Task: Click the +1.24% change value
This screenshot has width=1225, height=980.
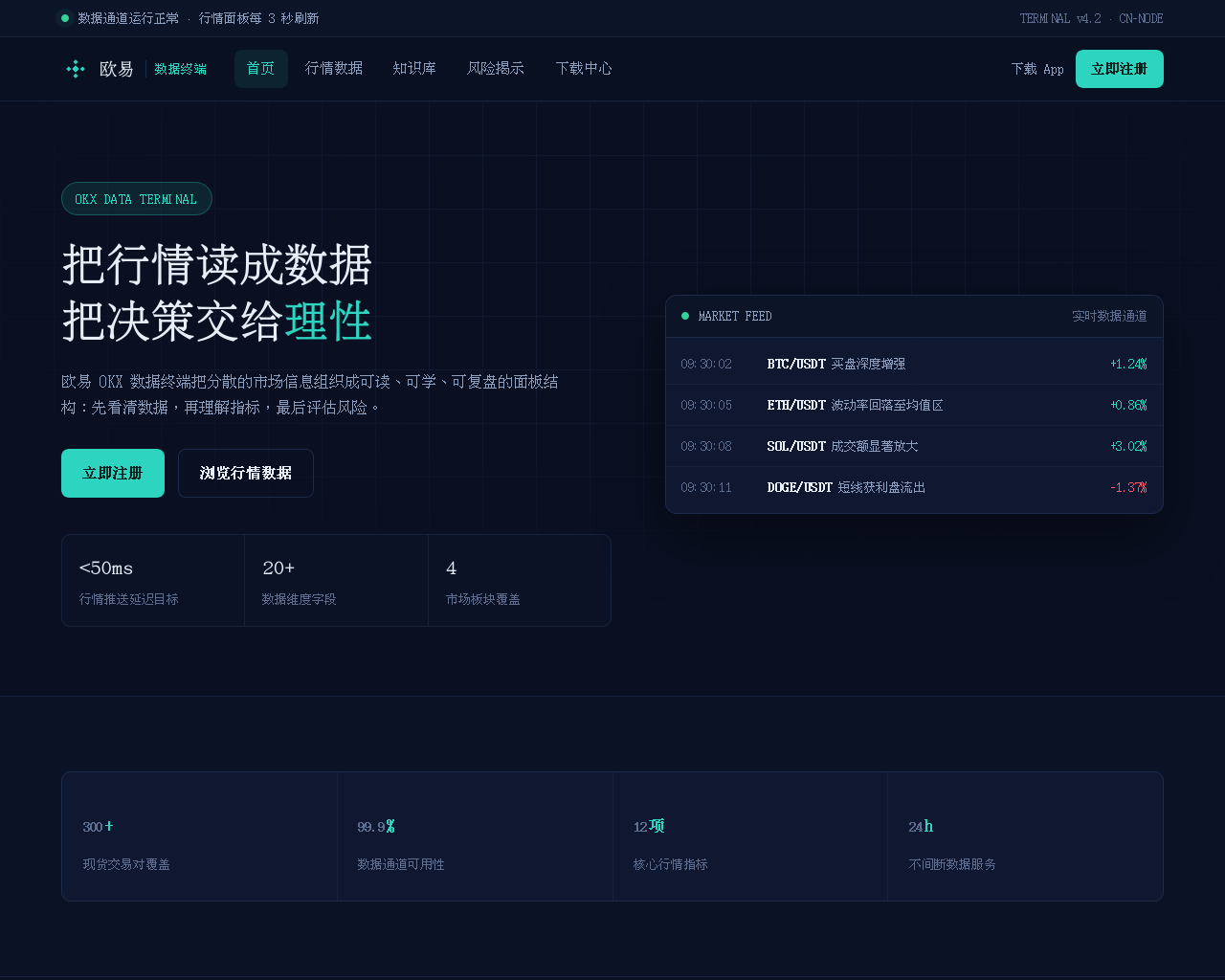Action: [1128, 364]
